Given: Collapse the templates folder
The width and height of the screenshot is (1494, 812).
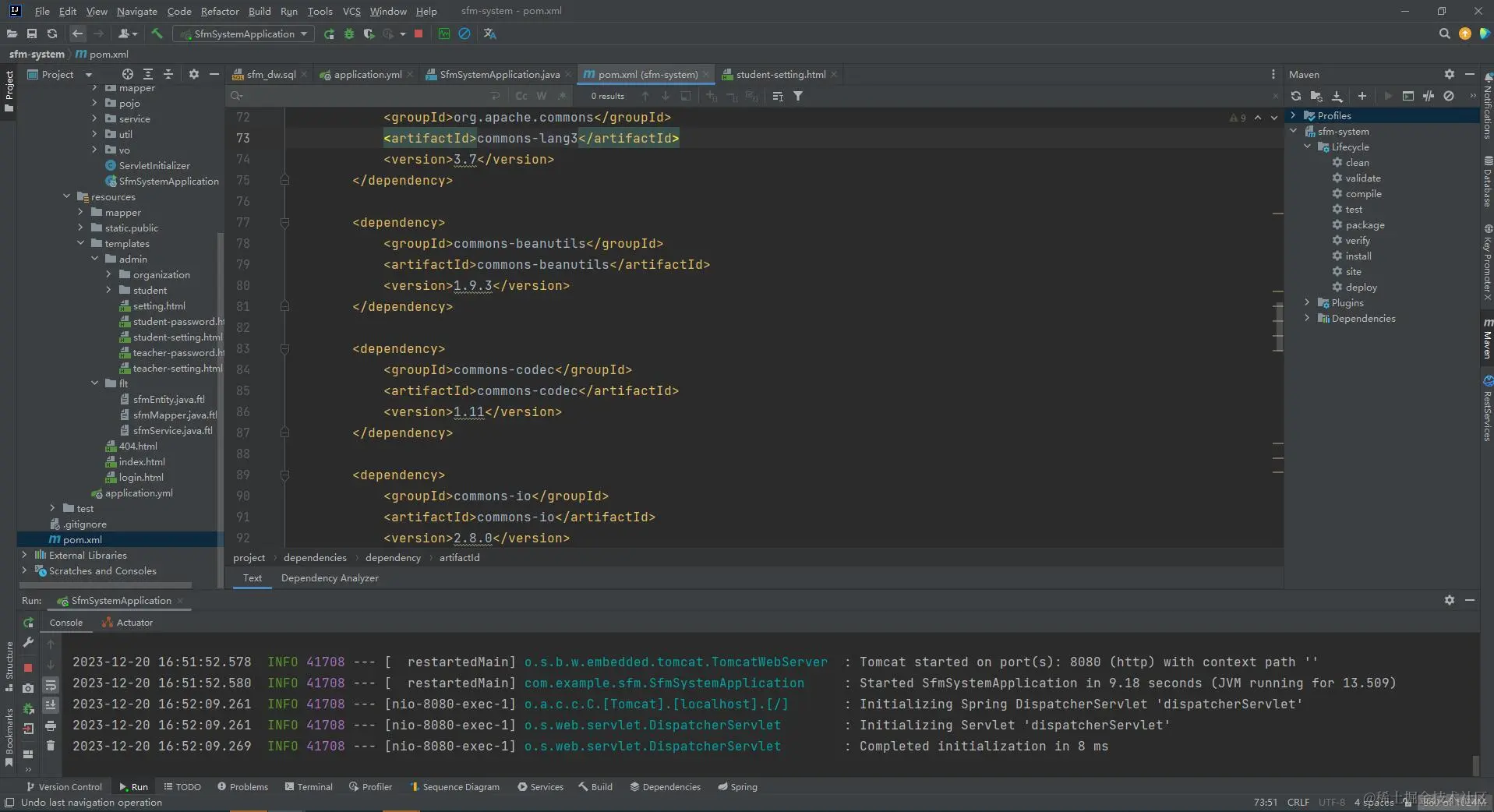Looking at the screenshot, I should click(80, 243).
